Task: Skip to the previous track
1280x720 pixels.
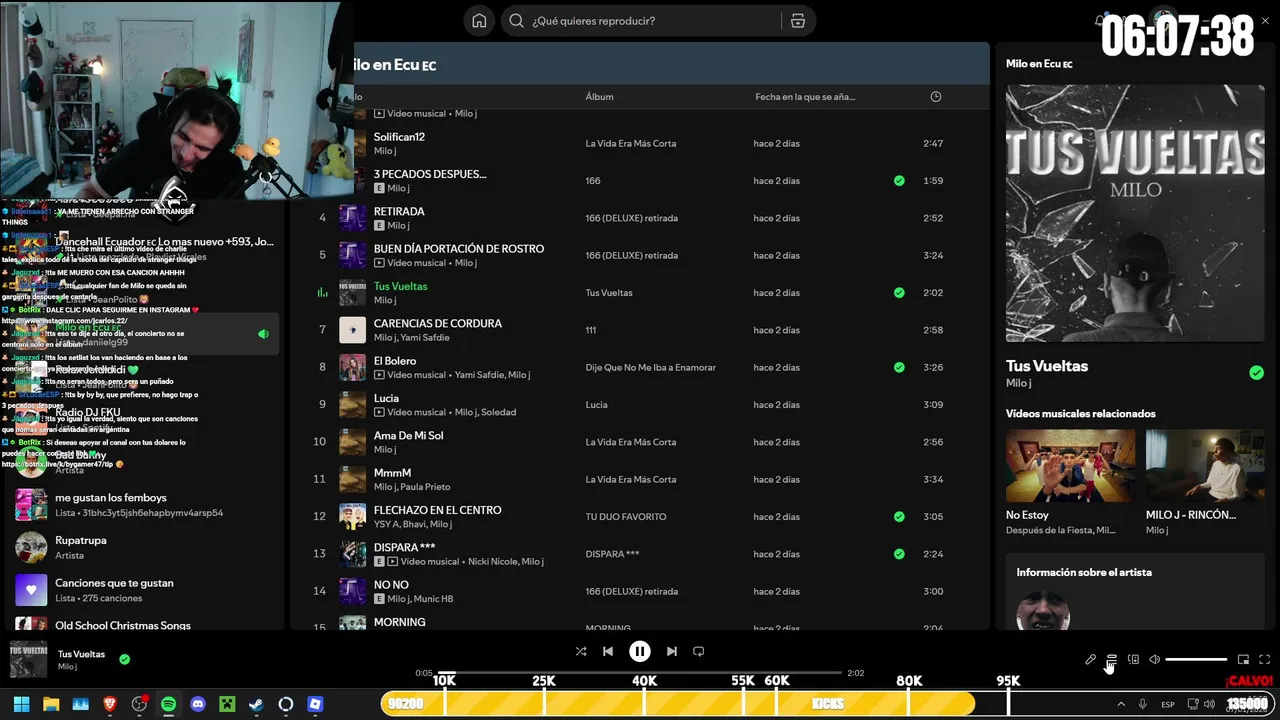Action: 608,651
